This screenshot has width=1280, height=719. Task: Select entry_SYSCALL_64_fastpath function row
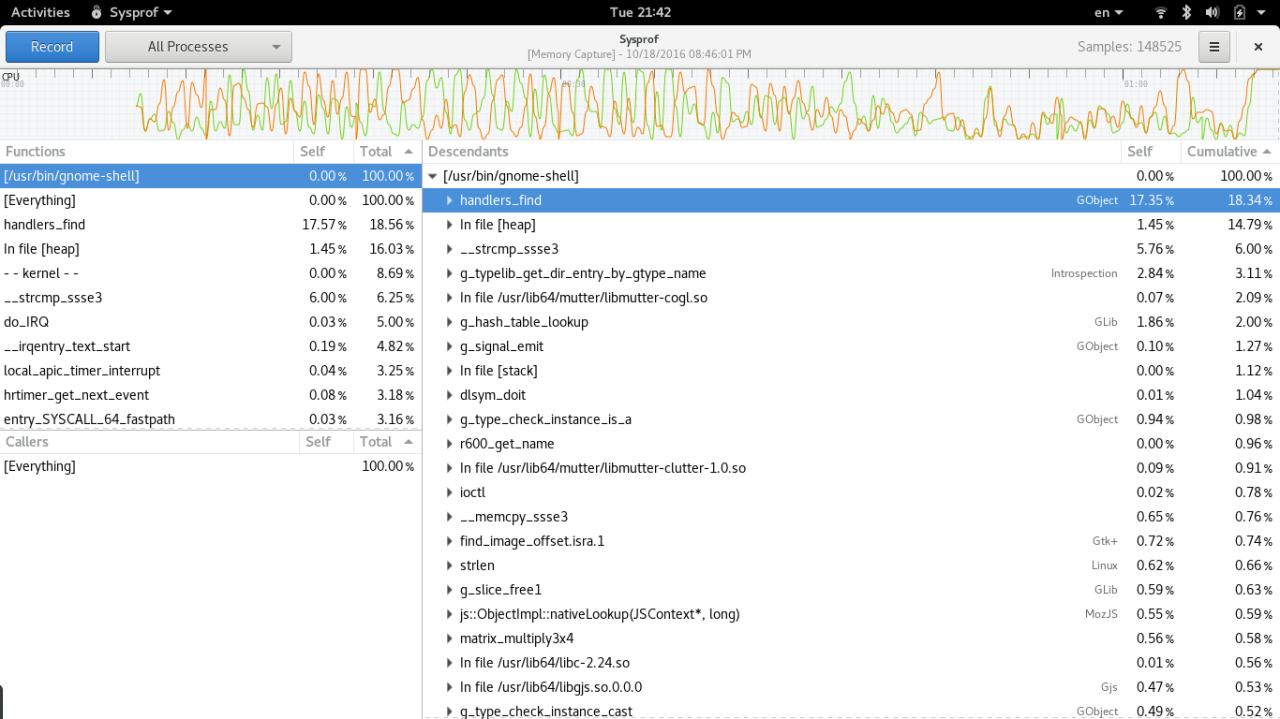click(210, 419)
